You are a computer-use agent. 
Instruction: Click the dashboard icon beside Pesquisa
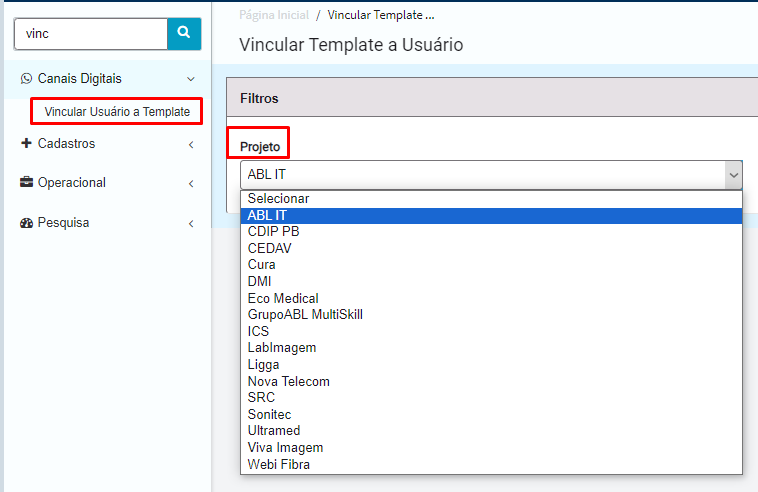(x=26, y=223)
